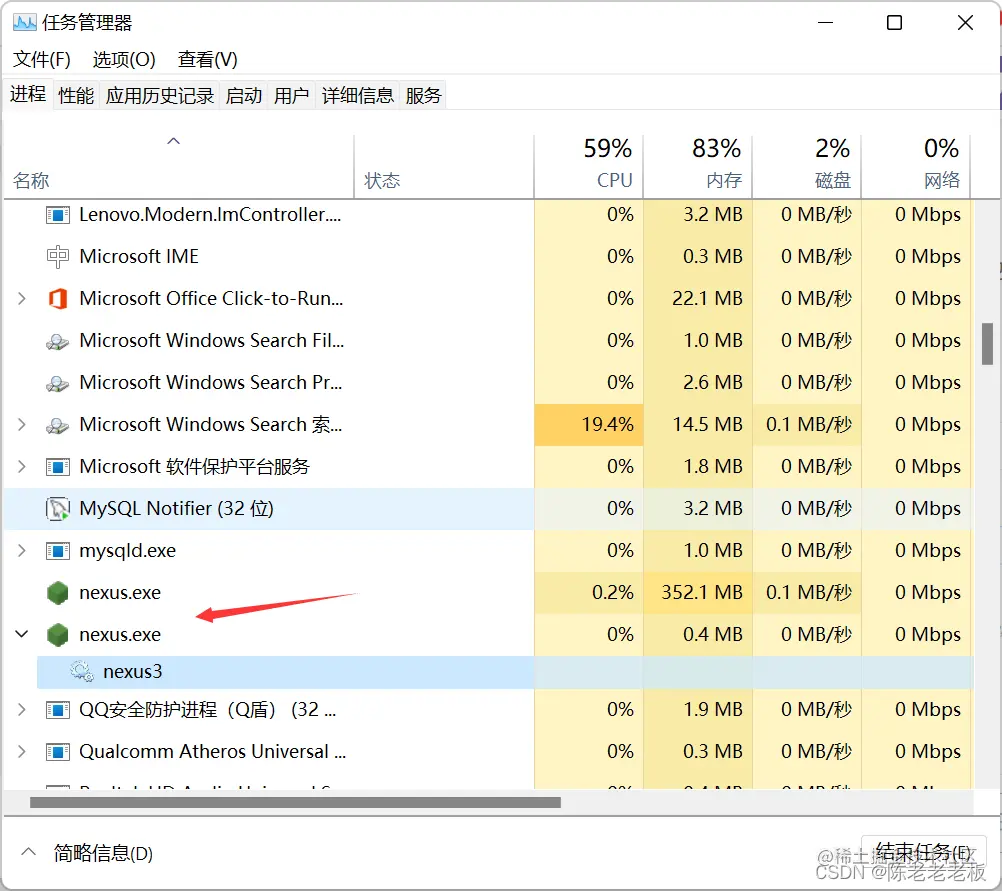Sort by the 名称 column header

click(178, 167)
